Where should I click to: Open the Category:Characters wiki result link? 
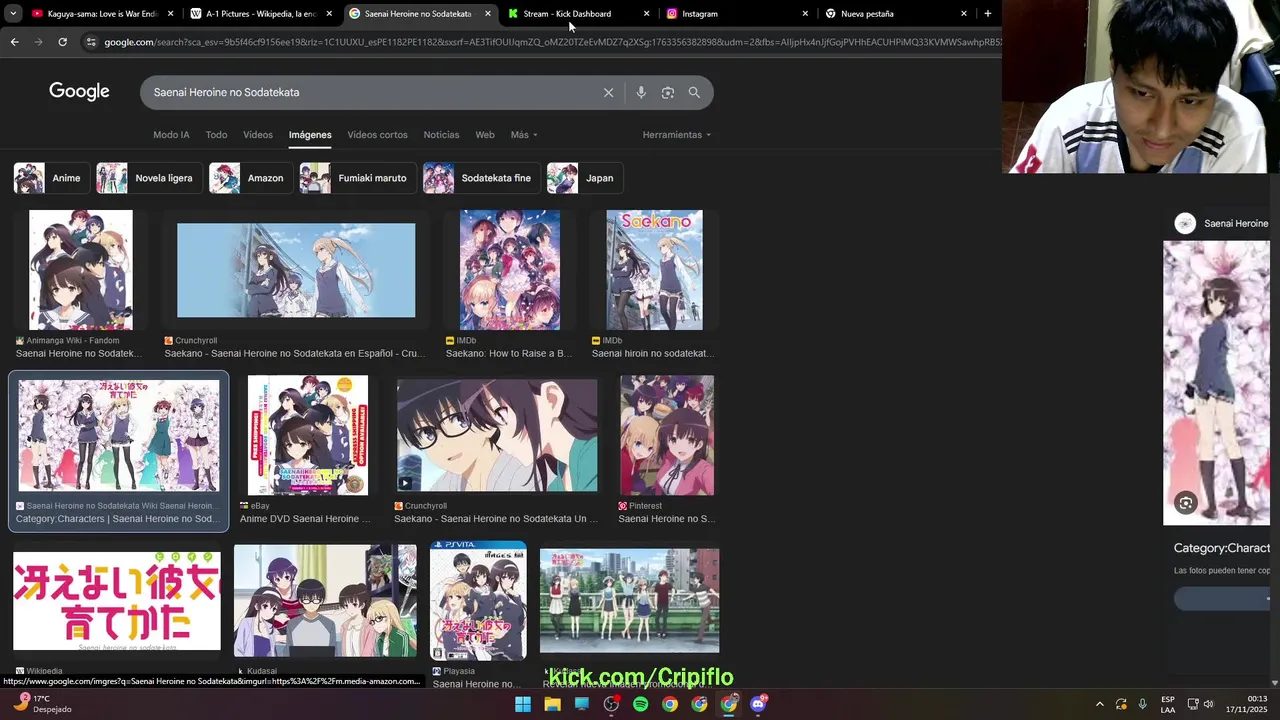[x=118, y=519]
